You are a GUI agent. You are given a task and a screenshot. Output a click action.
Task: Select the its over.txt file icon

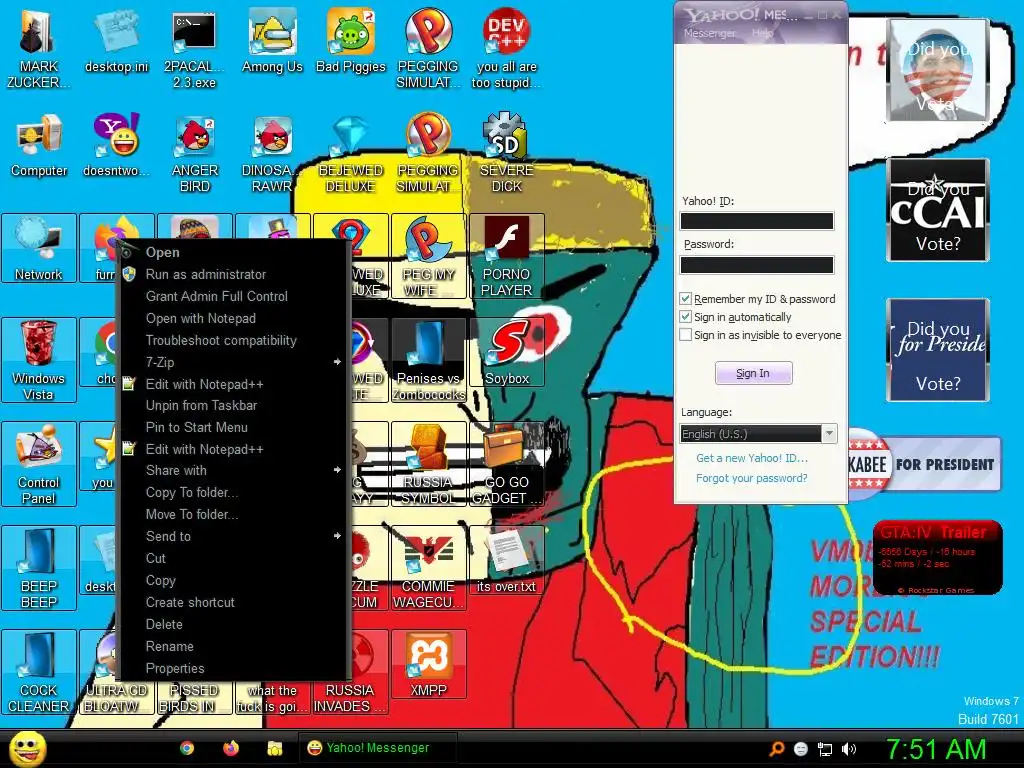coord(507,560)
